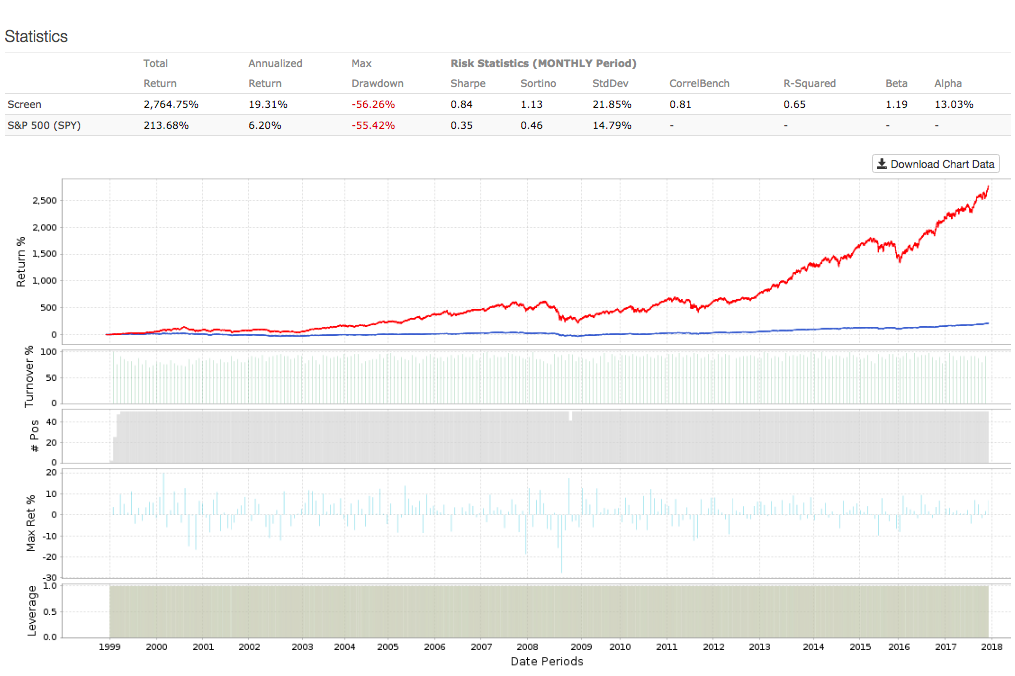Click the Sortino column header
Screen dimensions: 1015x676
538,83
